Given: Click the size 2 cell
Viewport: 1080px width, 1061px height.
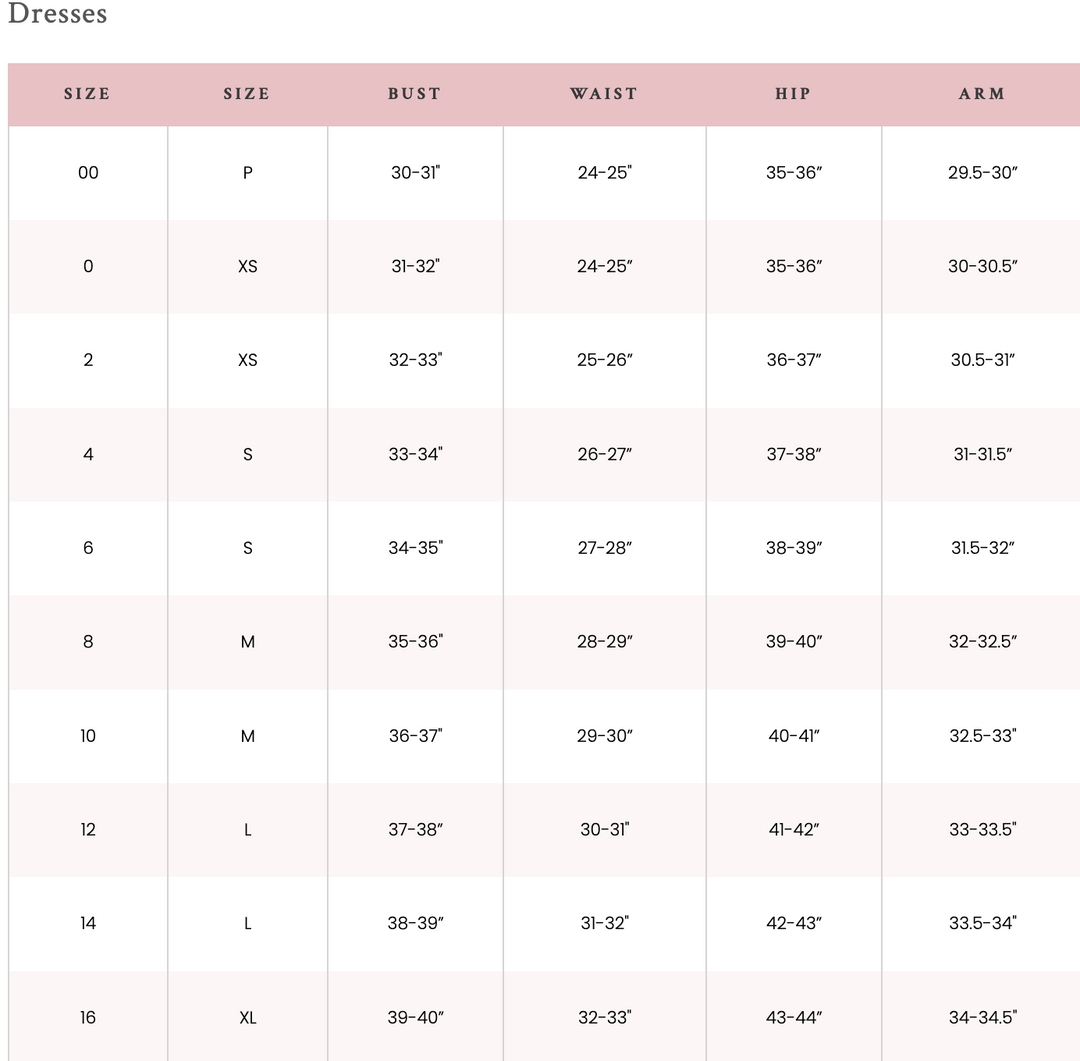Looking at the screenshot, I should click(88, 360).
